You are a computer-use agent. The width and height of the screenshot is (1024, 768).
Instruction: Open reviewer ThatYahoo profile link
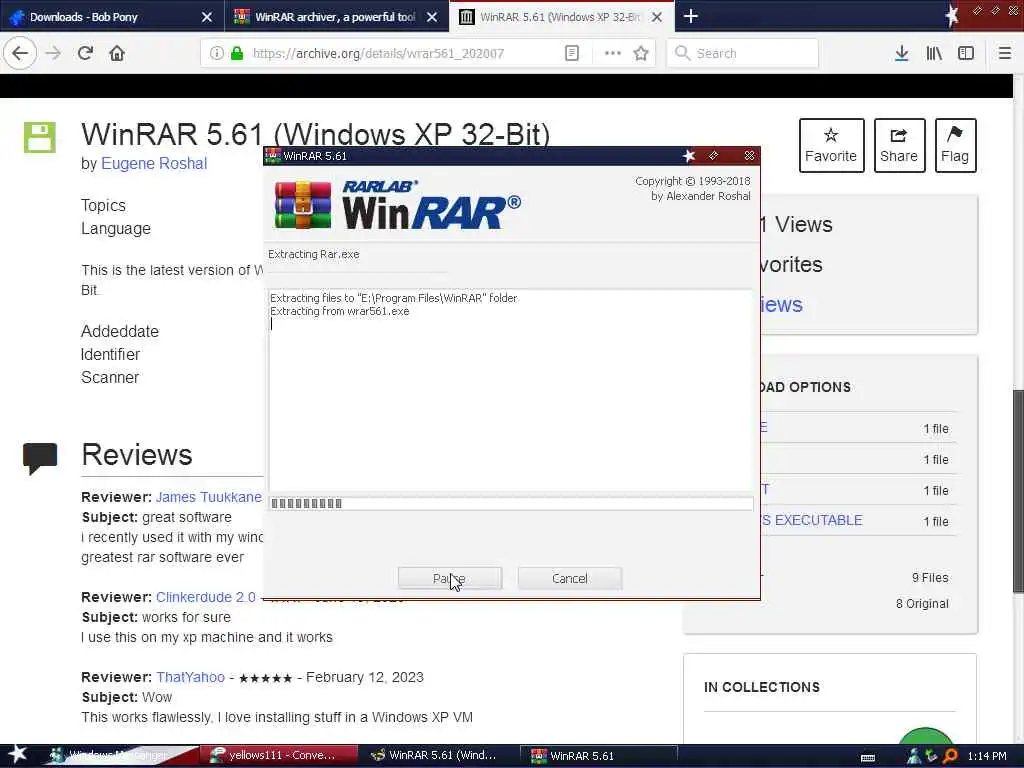190,677
